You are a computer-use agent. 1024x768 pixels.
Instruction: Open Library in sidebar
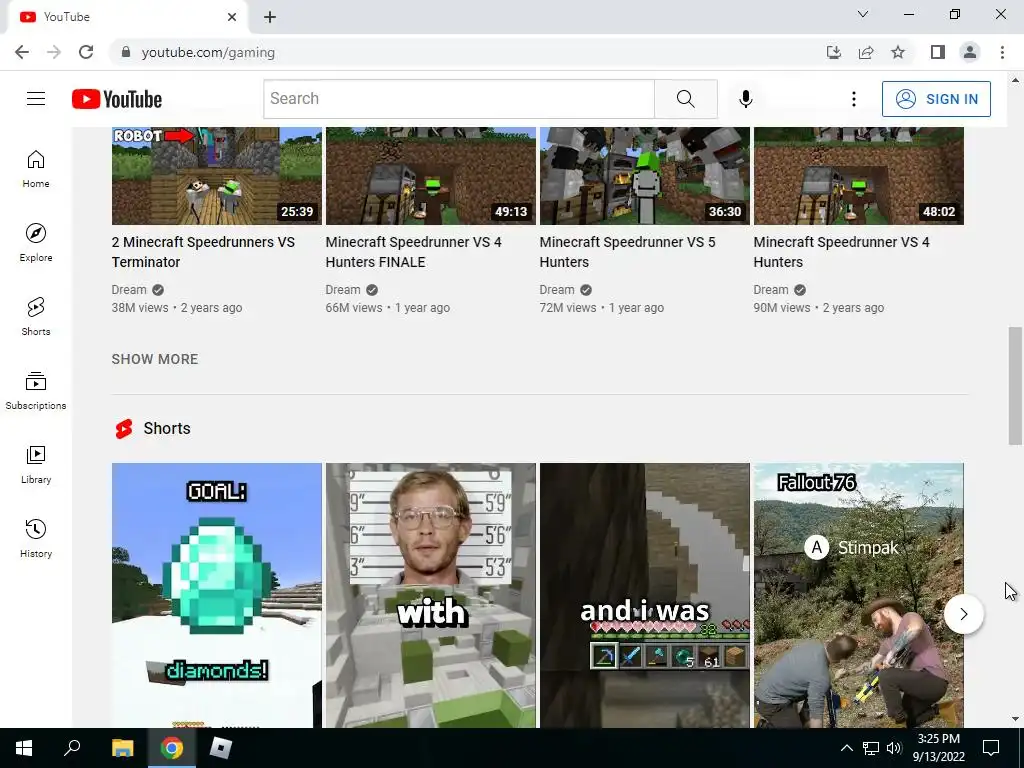coord(36,464)
